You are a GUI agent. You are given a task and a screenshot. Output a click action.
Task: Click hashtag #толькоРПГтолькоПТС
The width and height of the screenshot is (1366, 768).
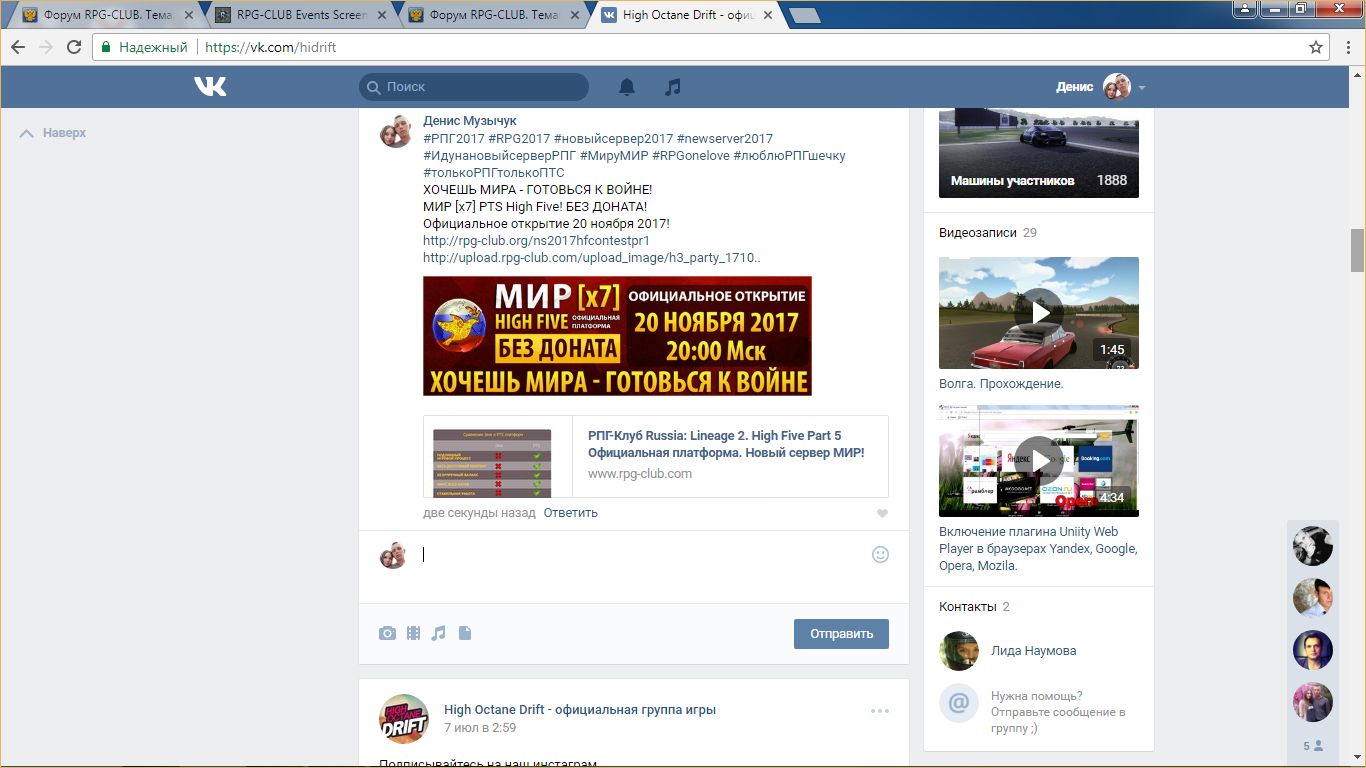tap(494, 173)
